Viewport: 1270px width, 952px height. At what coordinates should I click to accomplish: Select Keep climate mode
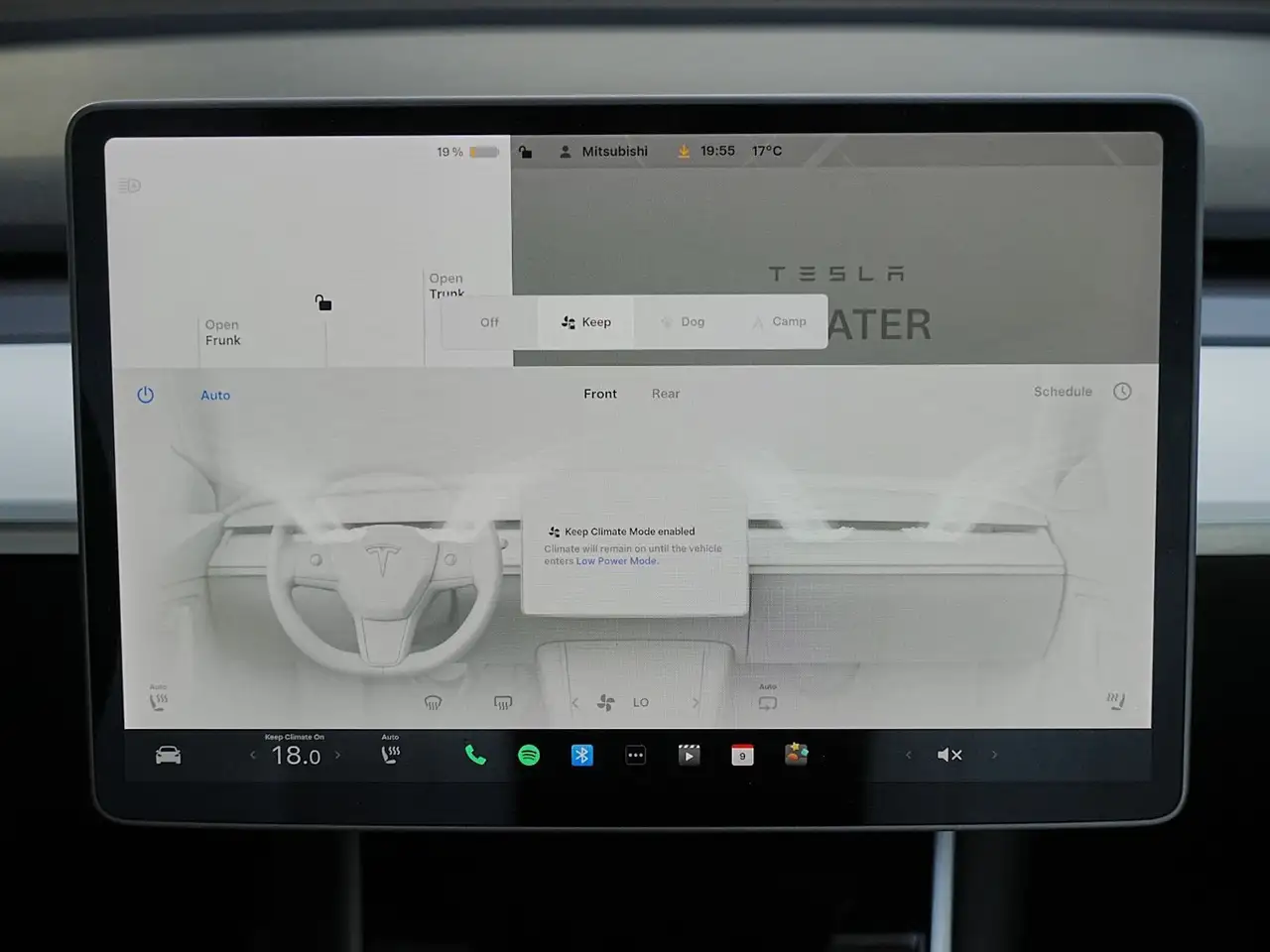click(586, 322)
